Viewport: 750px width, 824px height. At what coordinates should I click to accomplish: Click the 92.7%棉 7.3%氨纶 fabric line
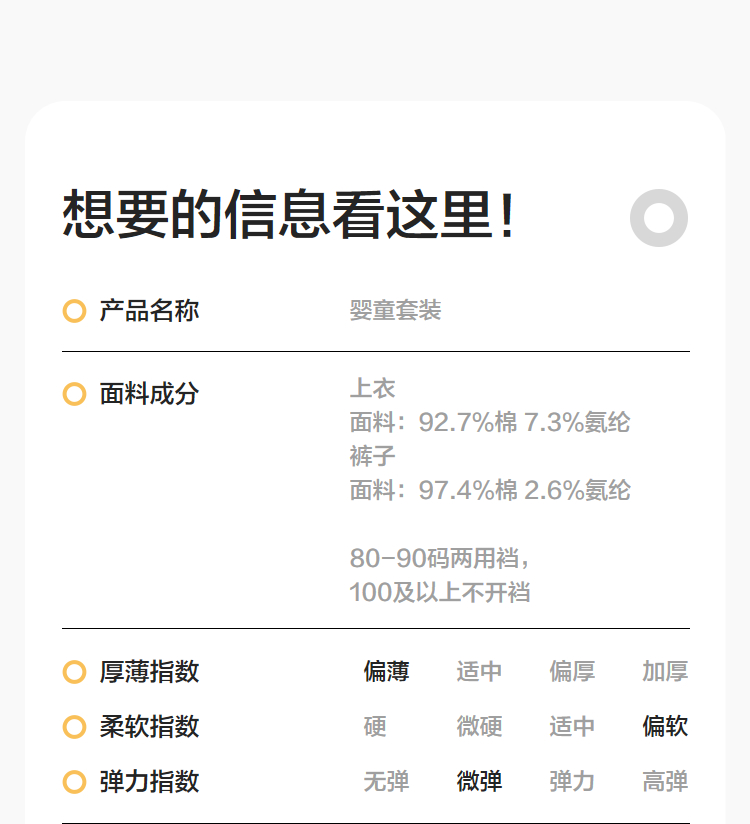(490, 422)
